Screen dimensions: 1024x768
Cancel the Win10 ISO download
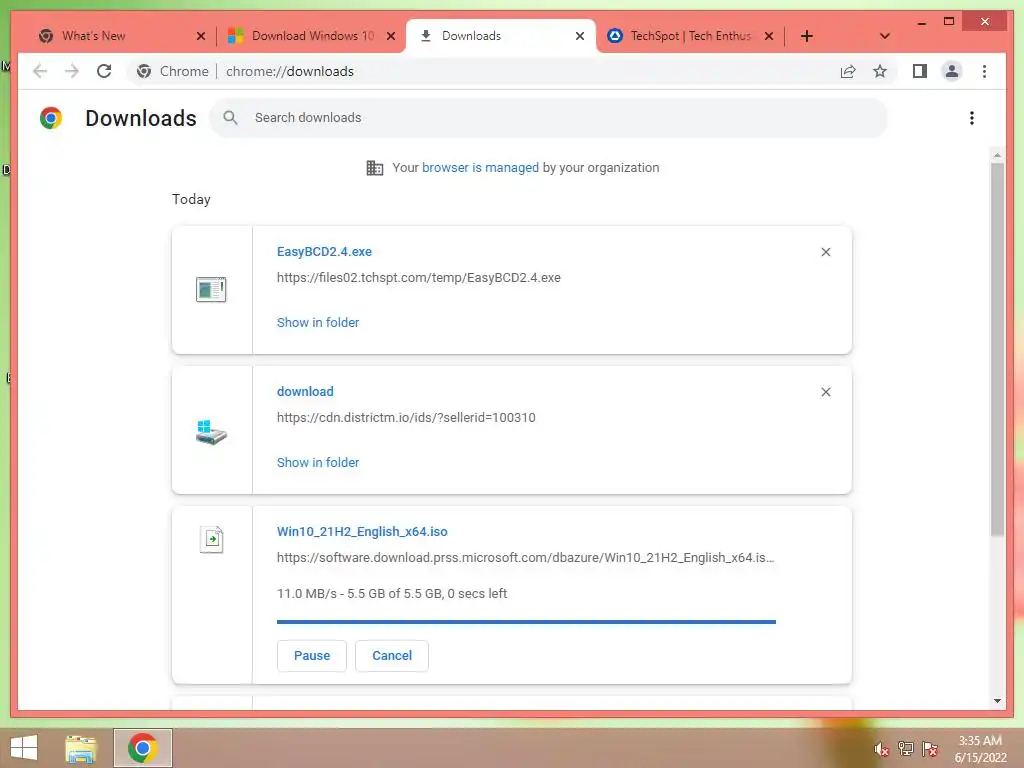[x=392, y=656]
